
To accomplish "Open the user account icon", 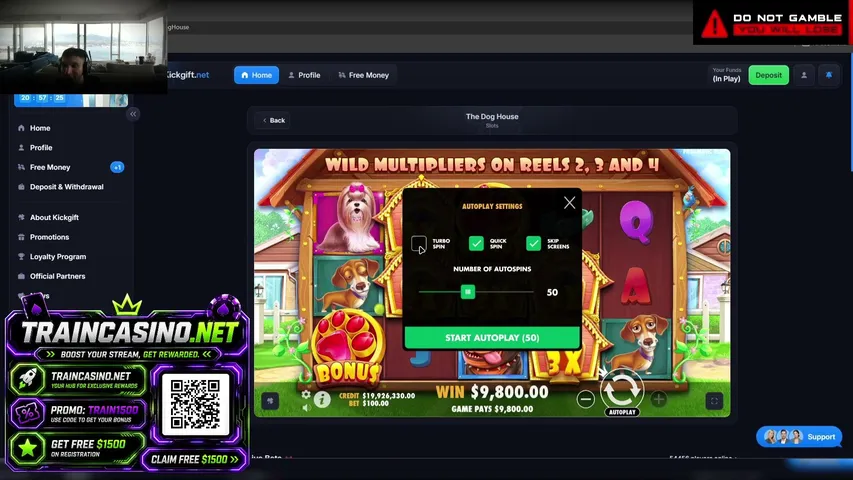I will click(x=803, y=75).
